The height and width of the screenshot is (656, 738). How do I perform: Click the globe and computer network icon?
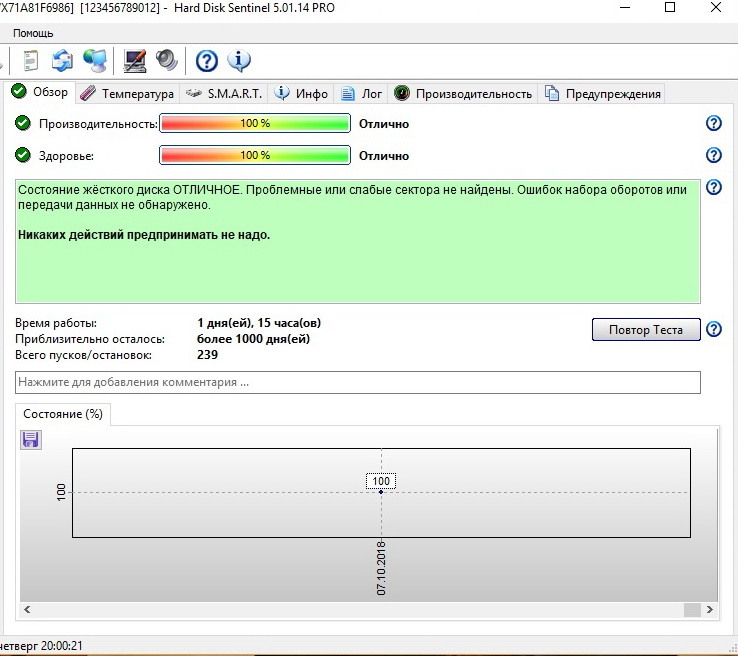[95, 61]
